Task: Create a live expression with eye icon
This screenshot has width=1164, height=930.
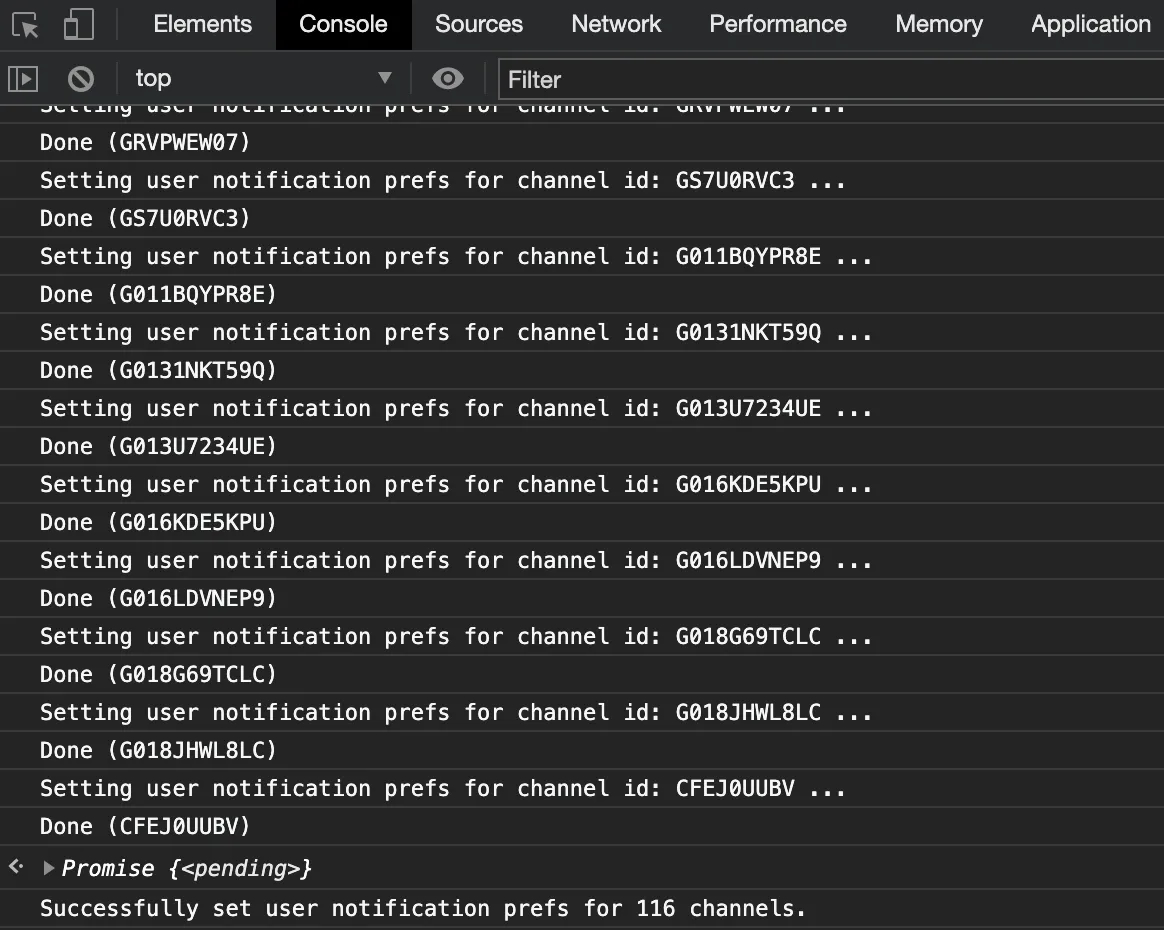Action: pyautogui.click(x=447, y=78)
